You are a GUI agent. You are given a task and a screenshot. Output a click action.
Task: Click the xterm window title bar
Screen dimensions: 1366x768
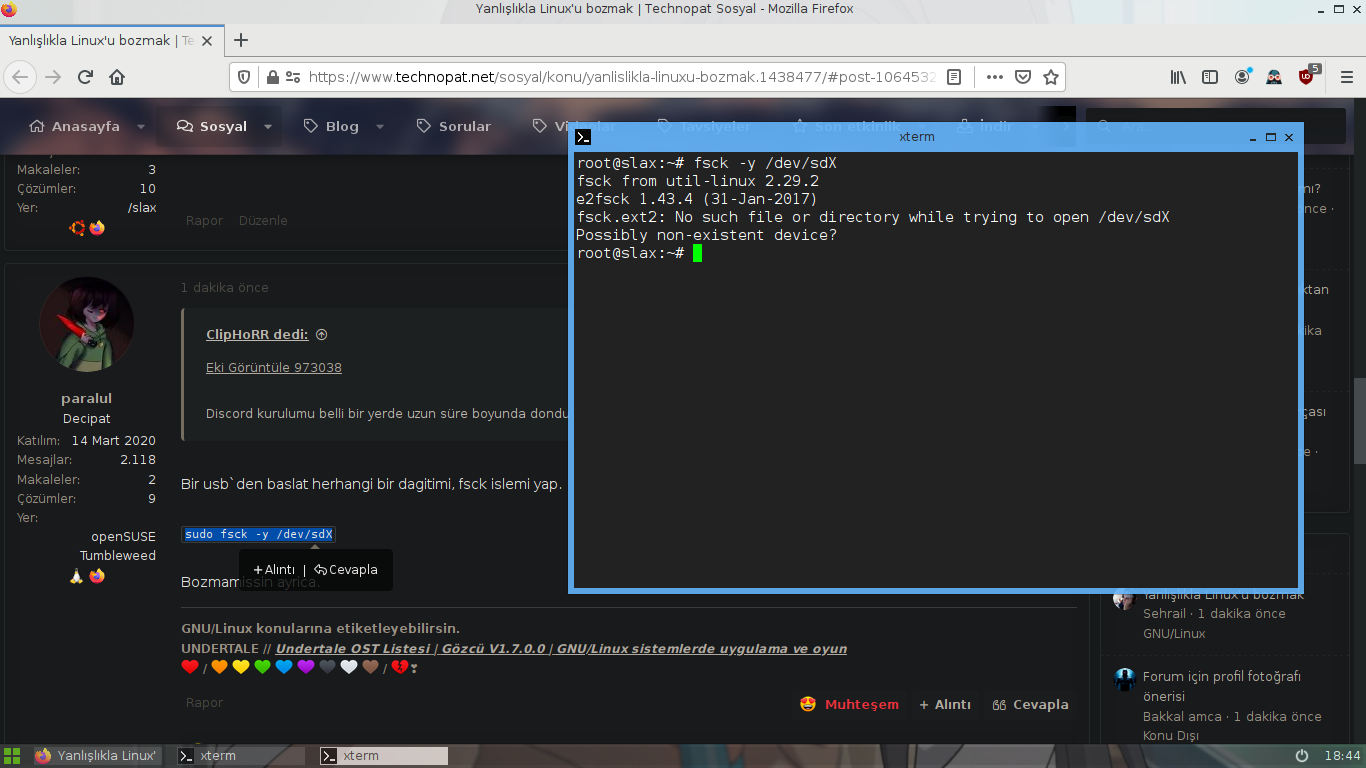pos(916,137)
